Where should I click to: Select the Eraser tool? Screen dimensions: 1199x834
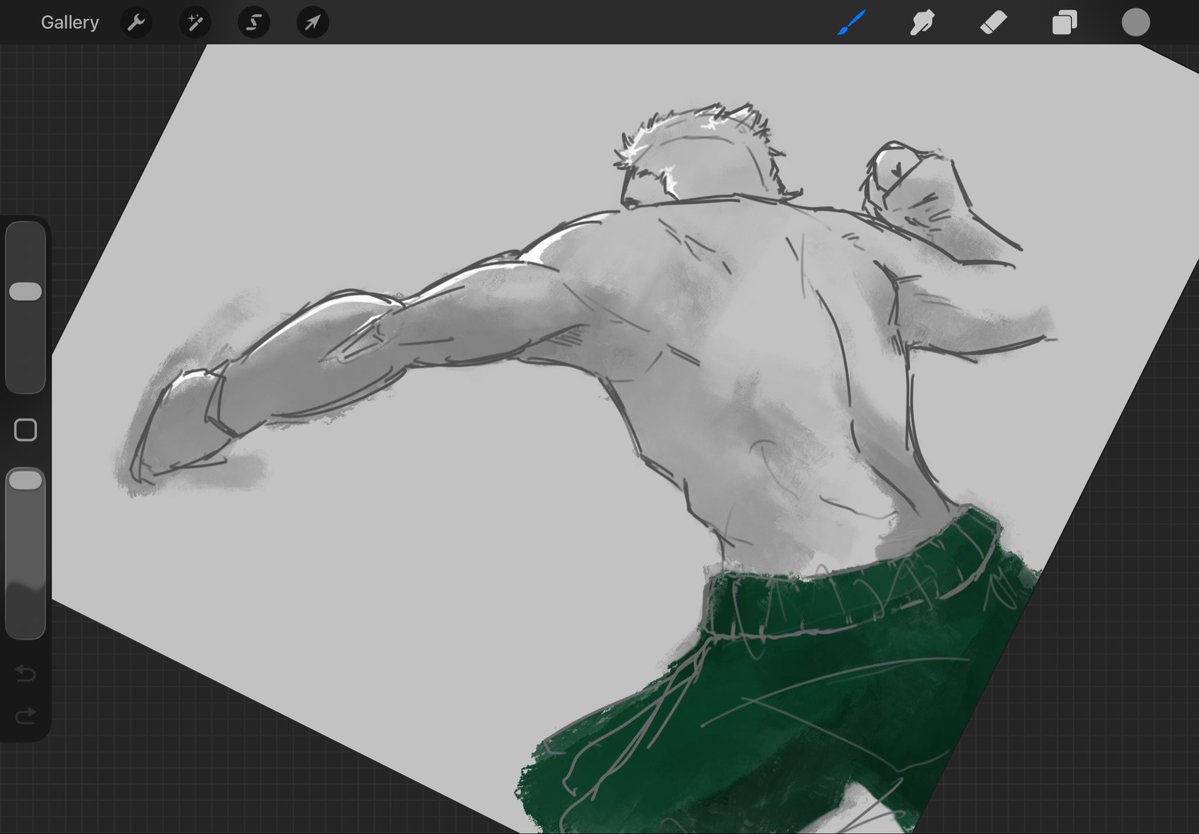(993, 22)
